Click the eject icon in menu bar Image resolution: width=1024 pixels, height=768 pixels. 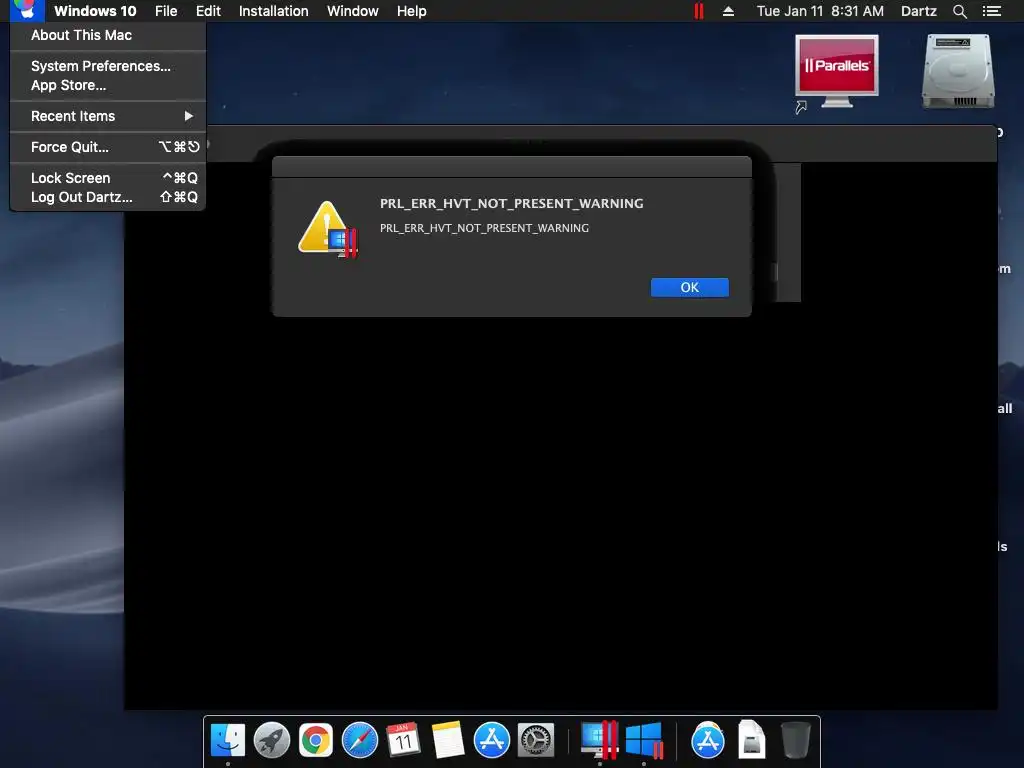[x=728, y=11]
